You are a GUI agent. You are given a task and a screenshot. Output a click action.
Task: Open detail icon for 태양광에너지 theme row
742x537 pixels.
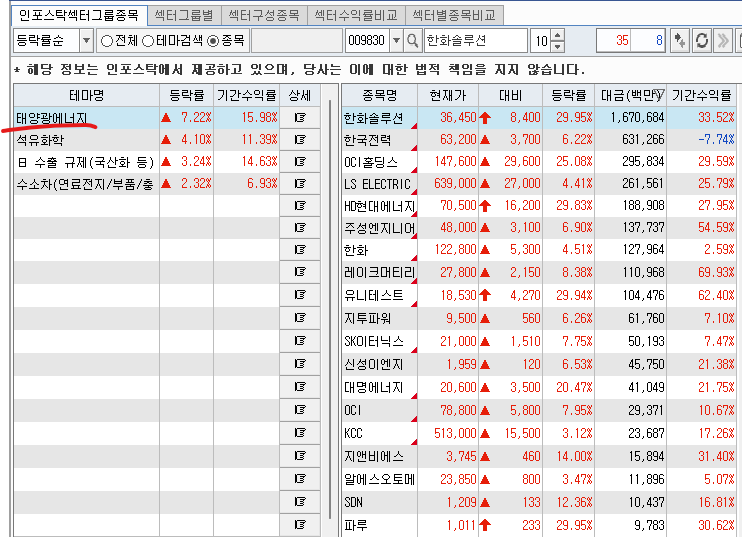[x=300, y=117]
